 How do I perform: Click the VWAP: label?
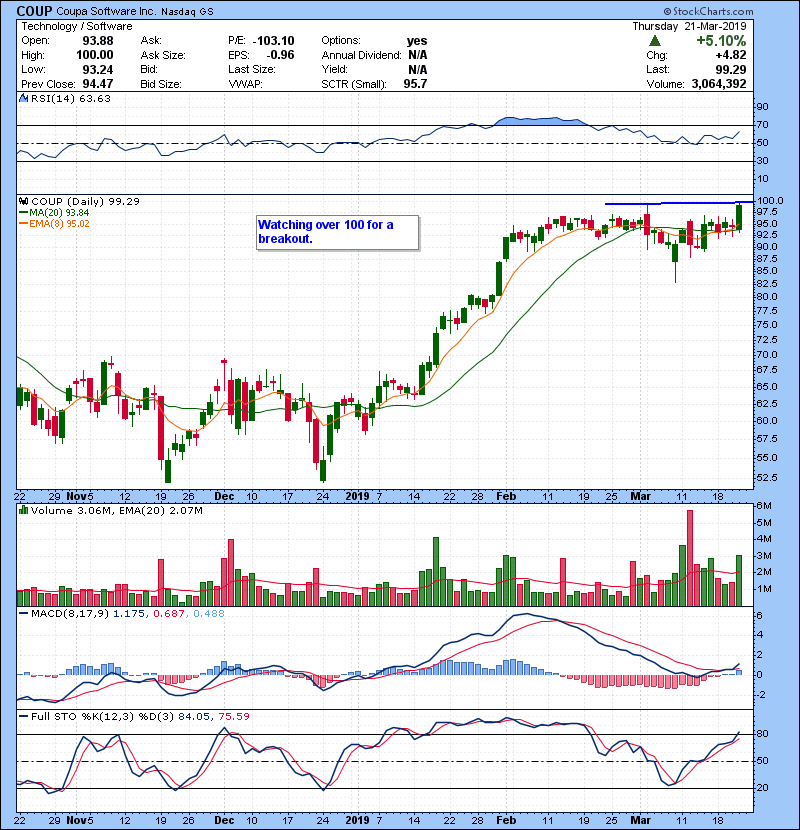[245, 84]
